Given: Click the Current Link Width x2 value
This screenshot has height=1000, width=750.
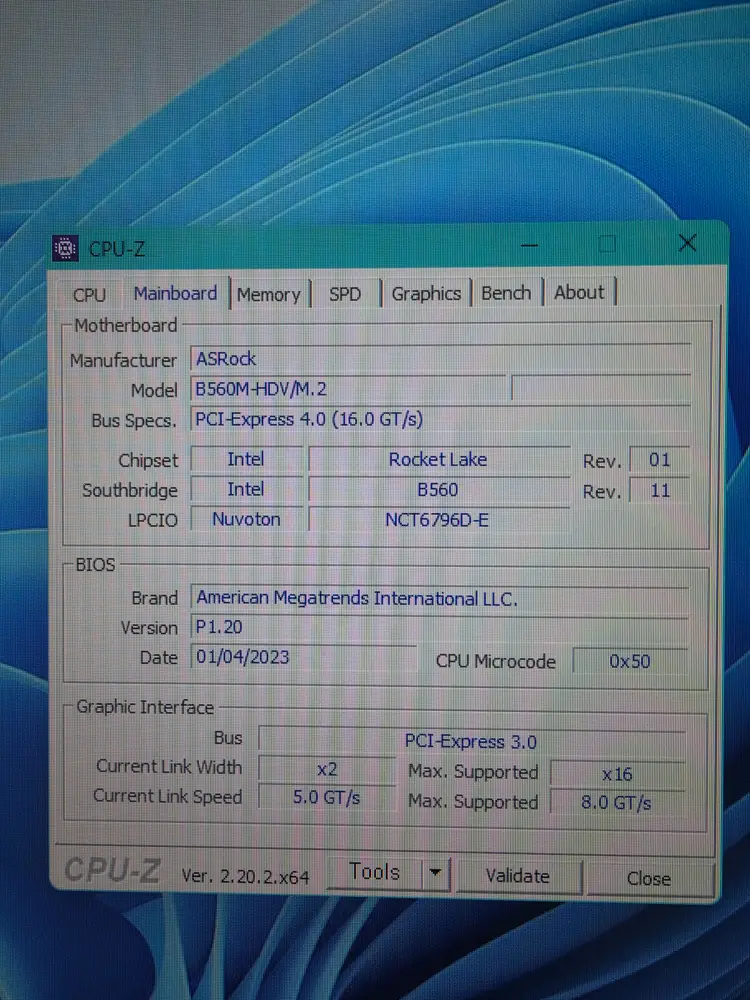Looking at the screenshot, I should click(x=327, y=770).
